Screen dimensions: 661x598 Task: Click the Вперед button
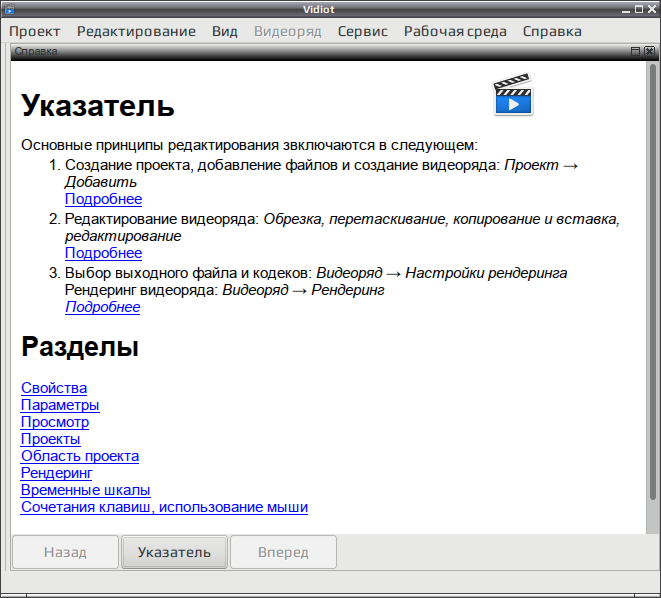tap(283, 552)
